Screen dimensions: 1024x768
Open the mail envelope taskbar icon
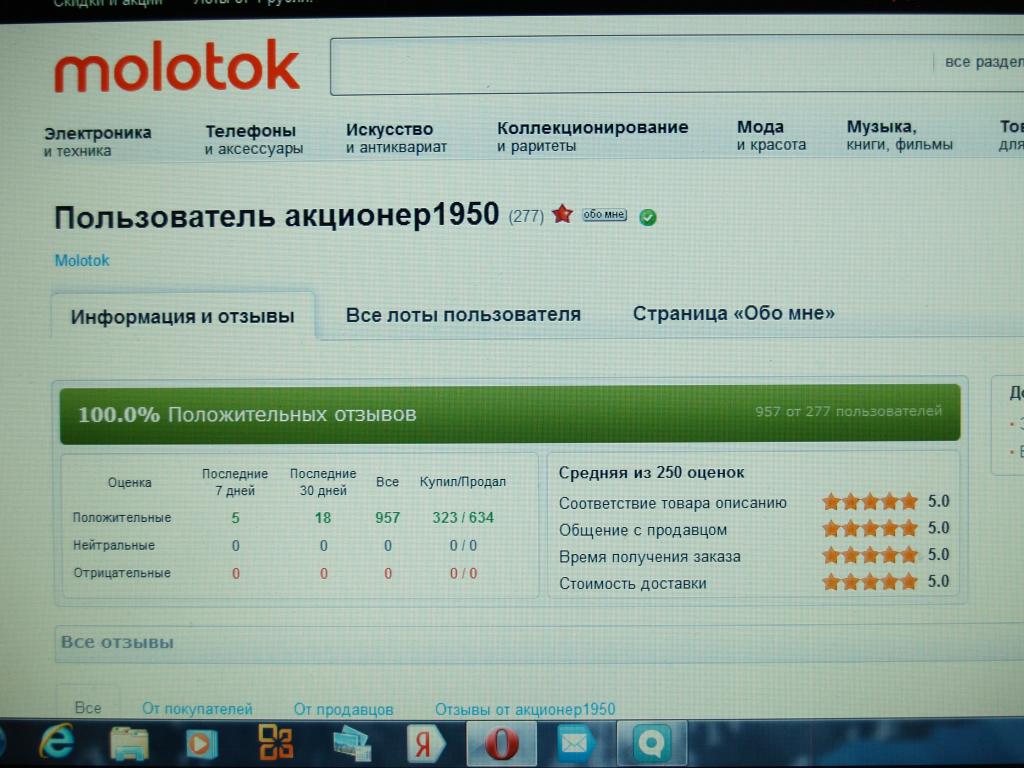tap(575, 744)
